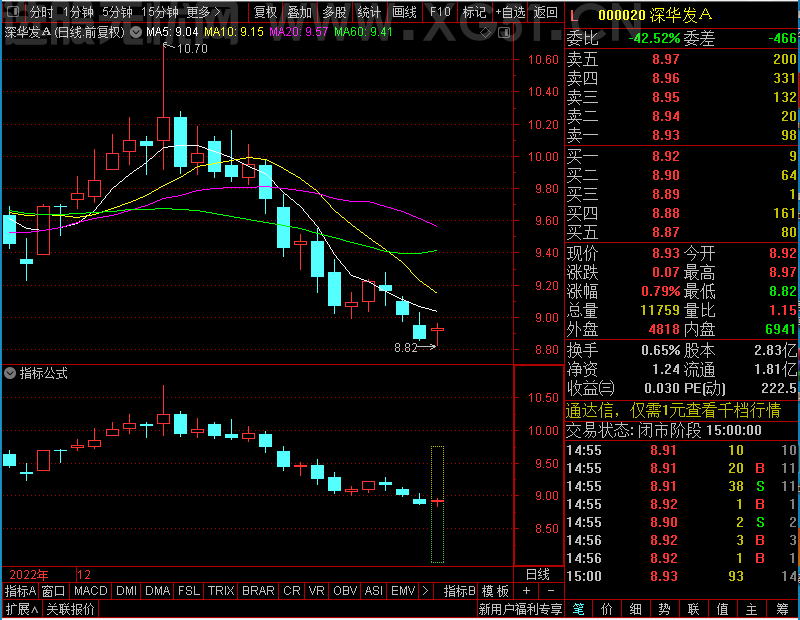Select the 5分钟 chart period
Screen dimensions: 800x620
click(x=117, y=12)
